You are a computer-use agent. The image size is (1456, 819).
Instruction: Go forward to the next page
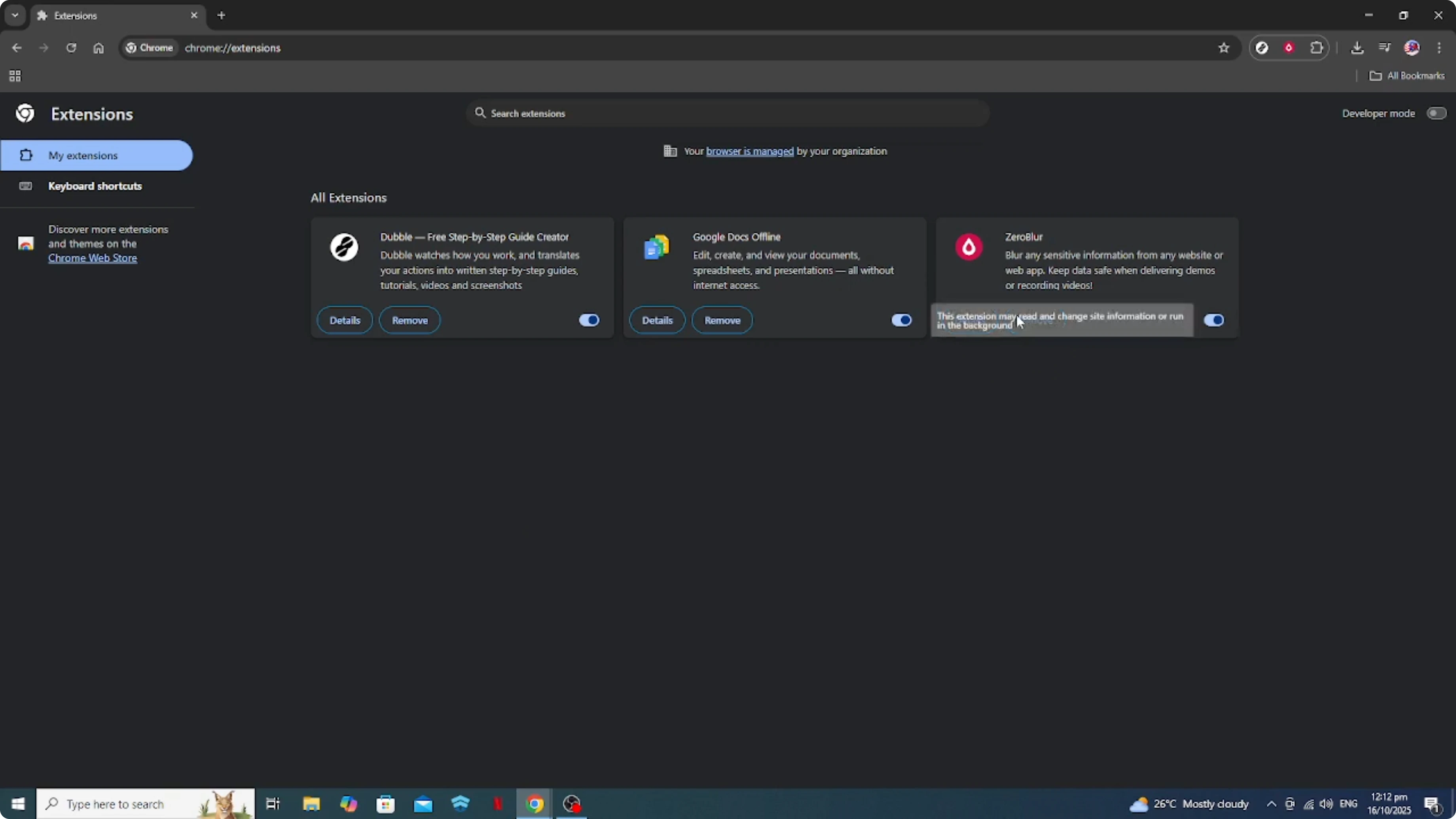point(44,48)
